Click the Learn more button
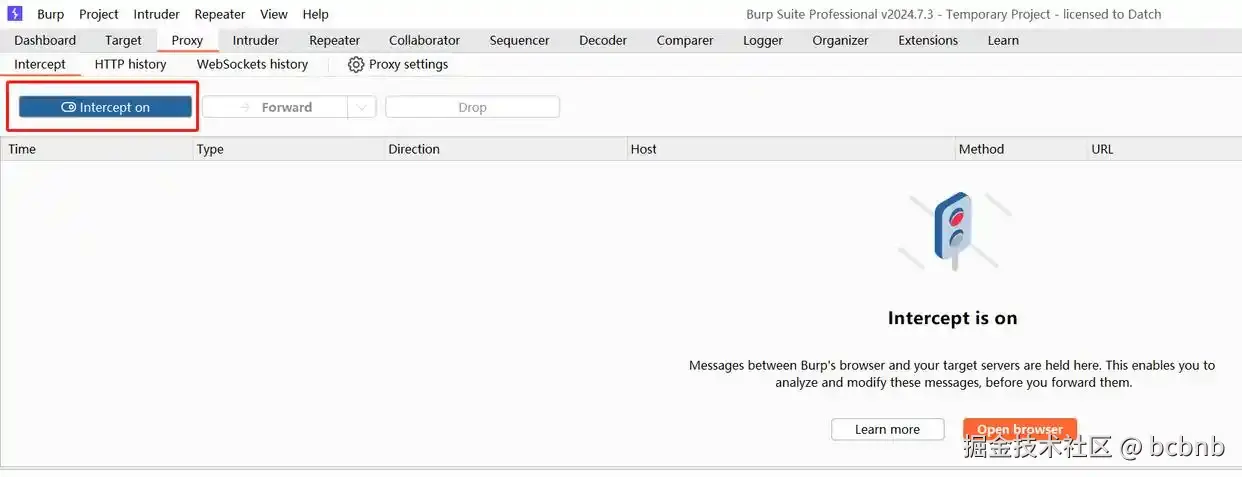This screenshot has height=477, width=1242. point(887,429)
